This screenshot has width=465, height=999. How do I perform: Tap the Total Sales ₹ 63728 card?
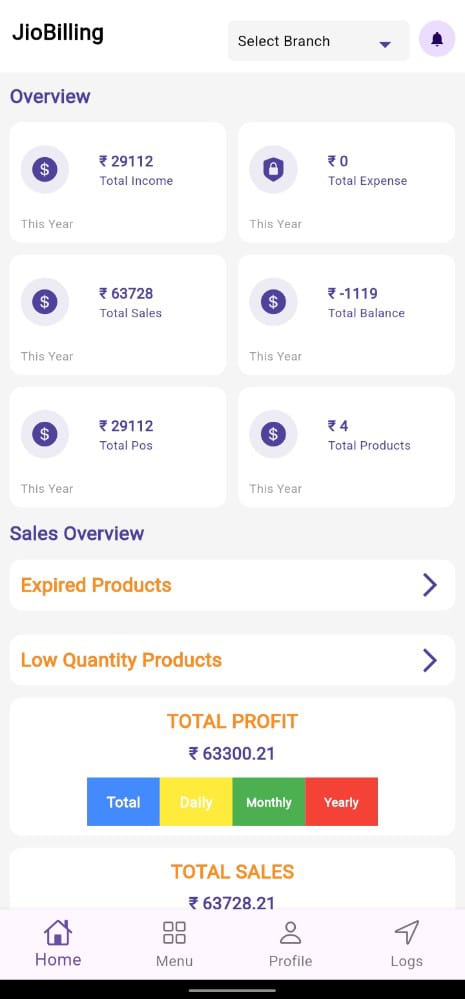[118, 315]
